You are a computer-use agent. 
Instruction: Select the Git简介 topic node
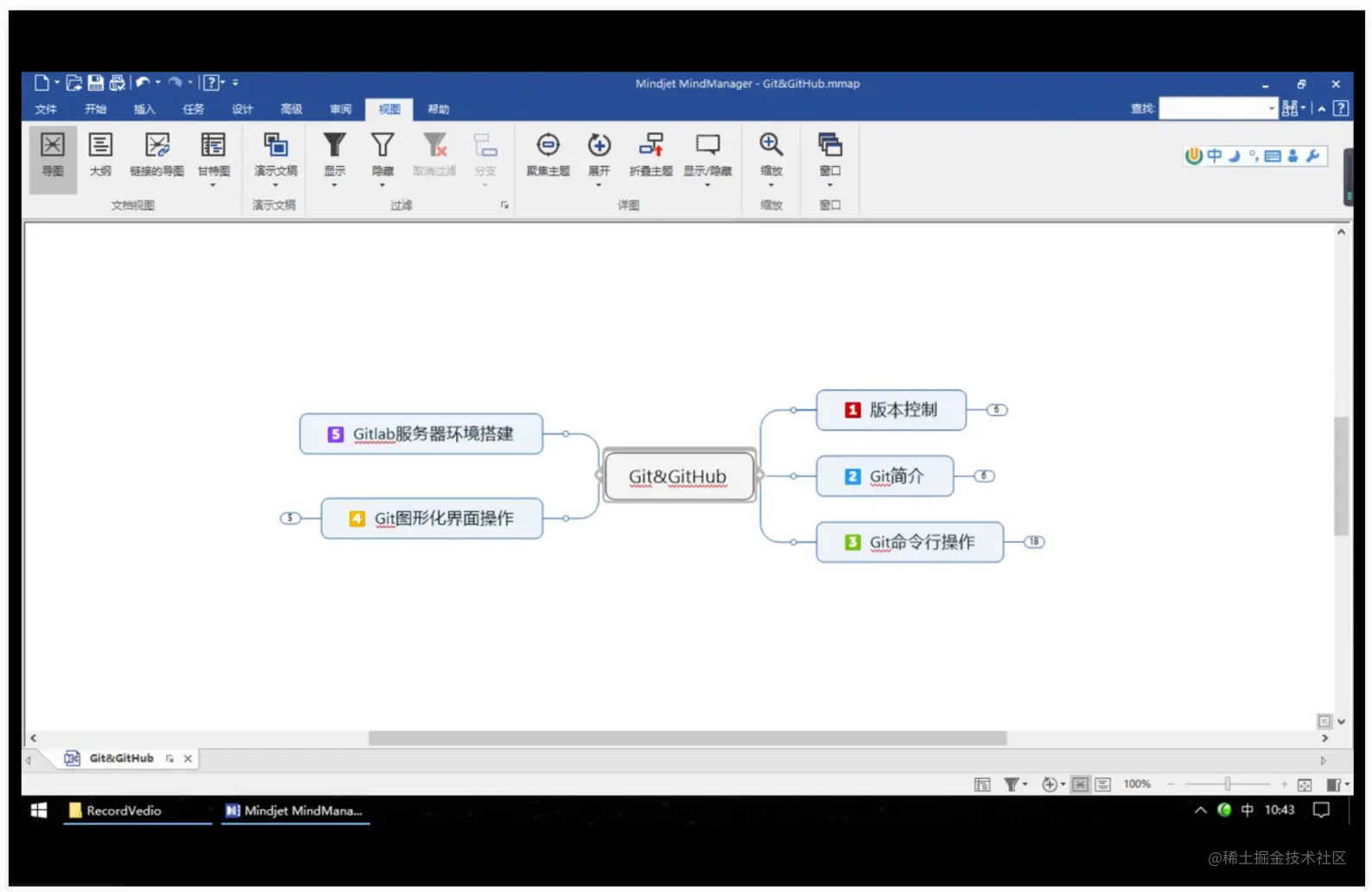tap(885, 476)
